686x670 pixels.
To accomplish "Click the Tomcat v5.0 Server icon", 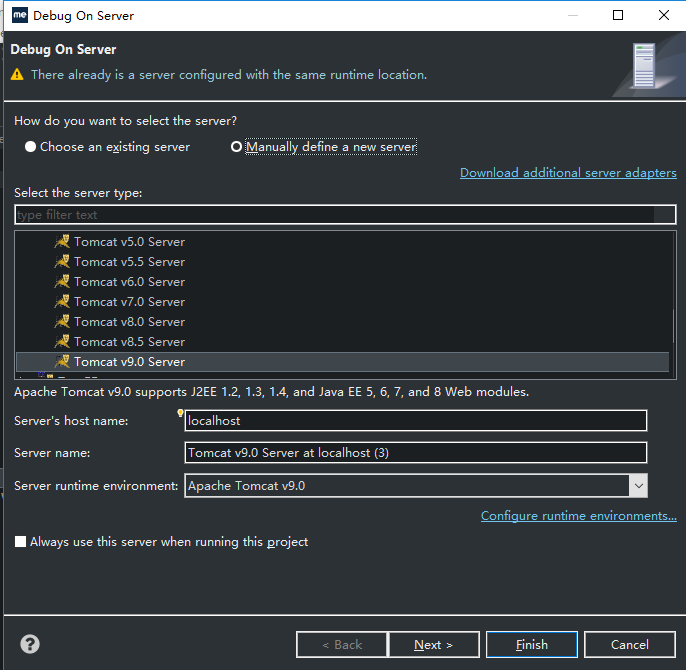I will [62, 242].
